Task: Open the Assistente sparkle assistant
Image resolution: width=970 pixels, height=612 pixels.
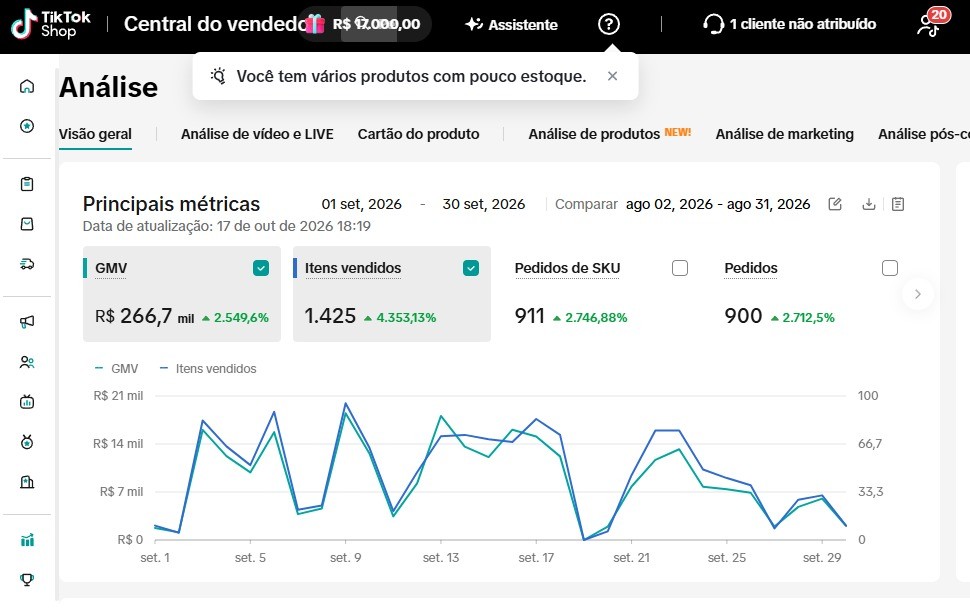Action: pos(512,24)
